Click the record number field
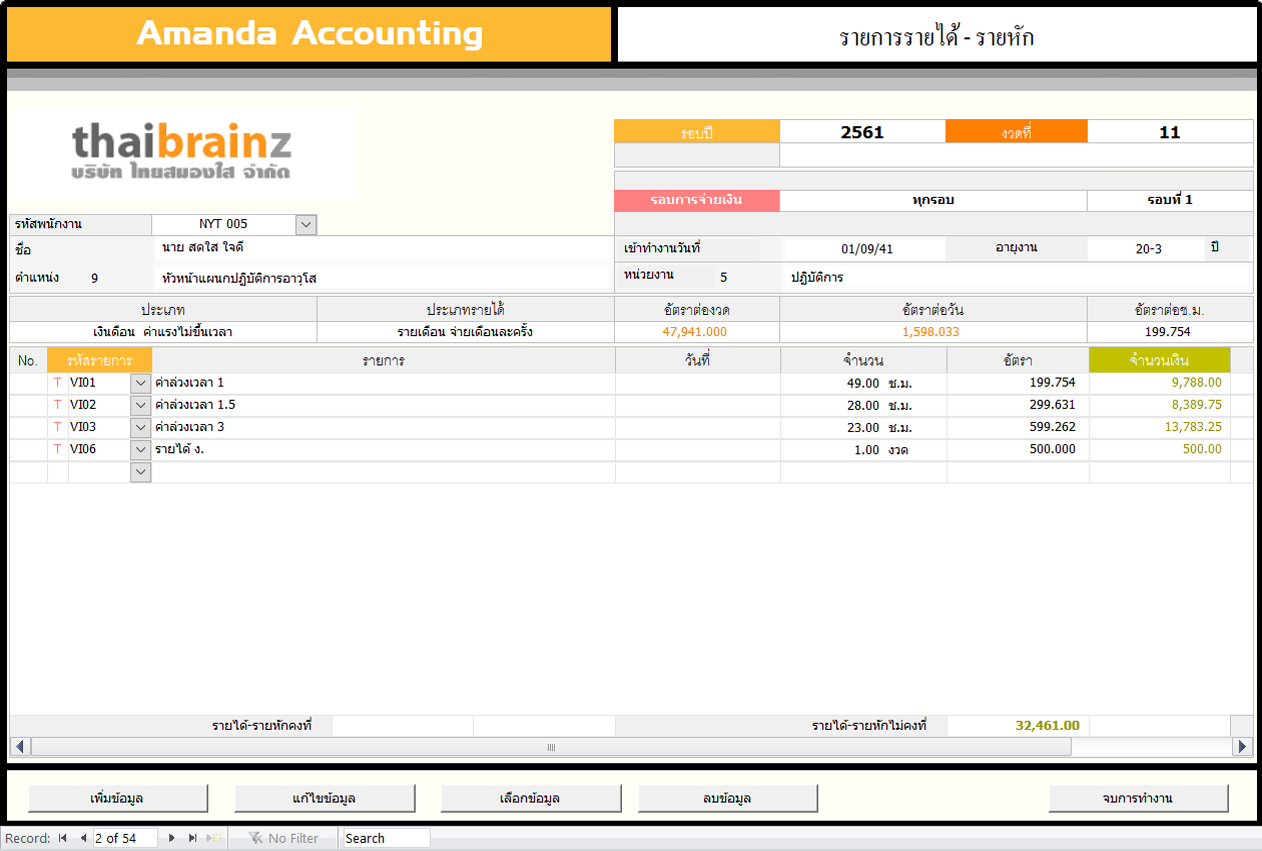Image resolution: width=1262 pixels, height=851 pixels. coord(124,838)
